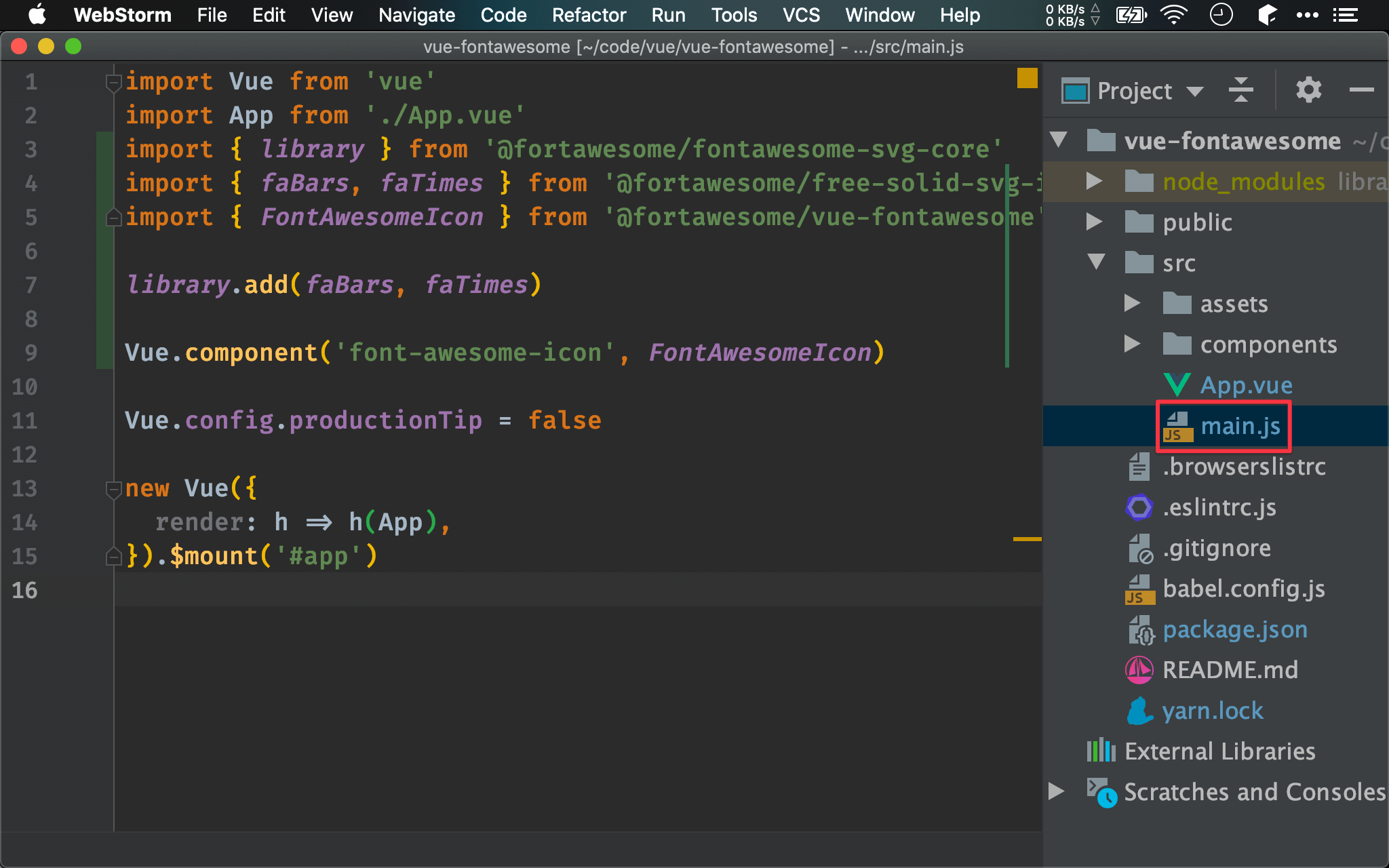Expand the public folder
This screenshot has width=1389, height=868.
pyautogui.click(x=1094, y=222)
